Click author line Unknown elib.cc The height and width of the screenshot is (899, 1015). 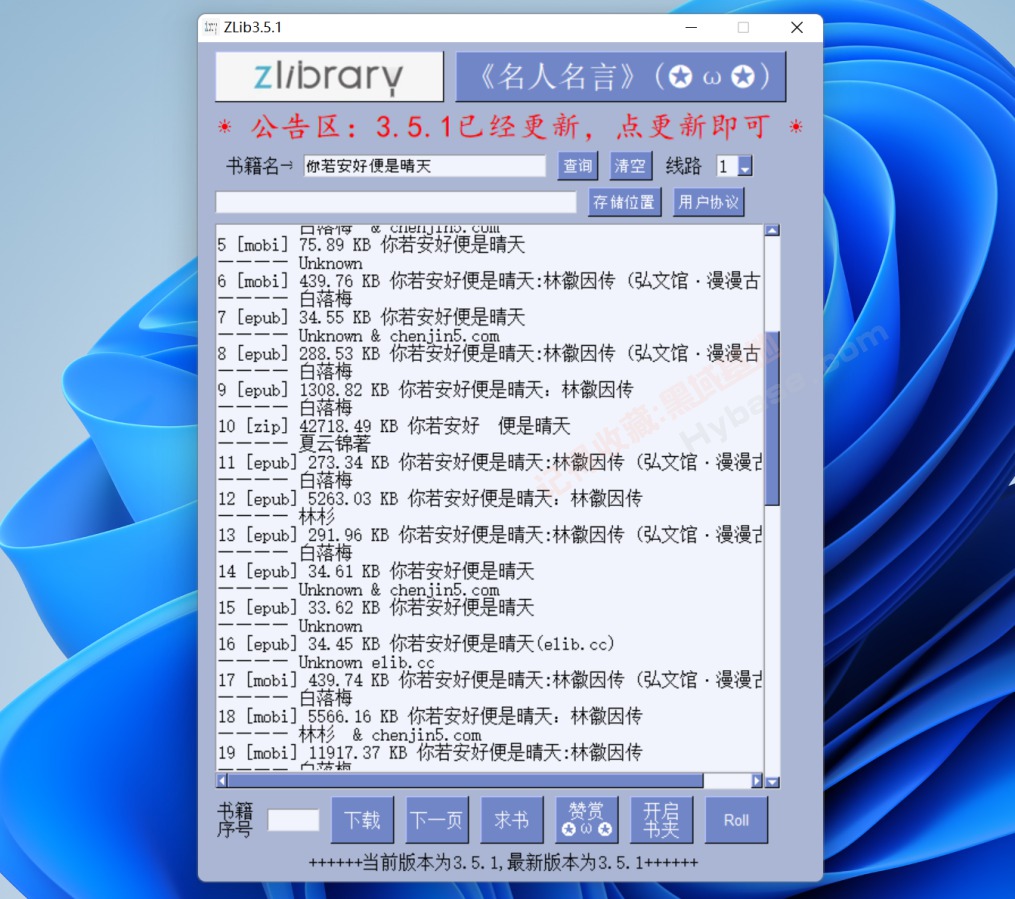(366, 662)
